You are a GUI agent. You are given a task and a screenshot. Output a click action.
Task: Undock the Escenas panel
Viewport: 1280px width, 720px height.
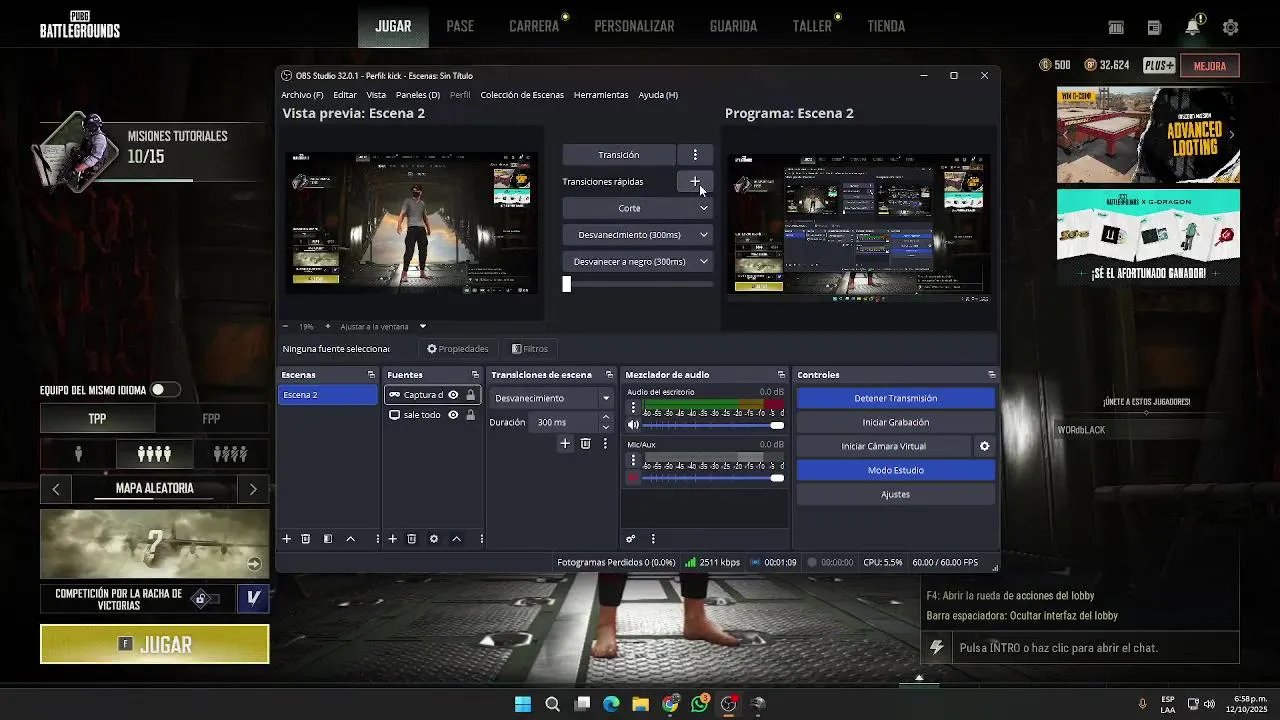click(x=371, y=375)
